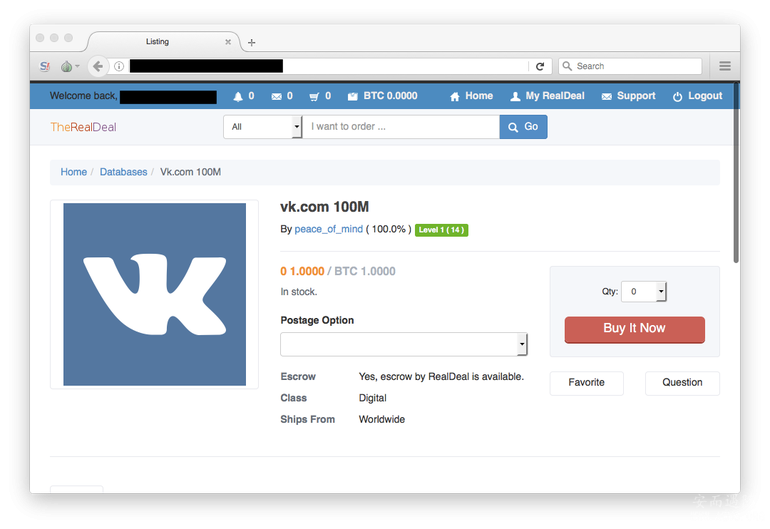Open the browser hamburger menu
Image resolution: width=770 pixels, height=529 pixels.
(725, 66)
